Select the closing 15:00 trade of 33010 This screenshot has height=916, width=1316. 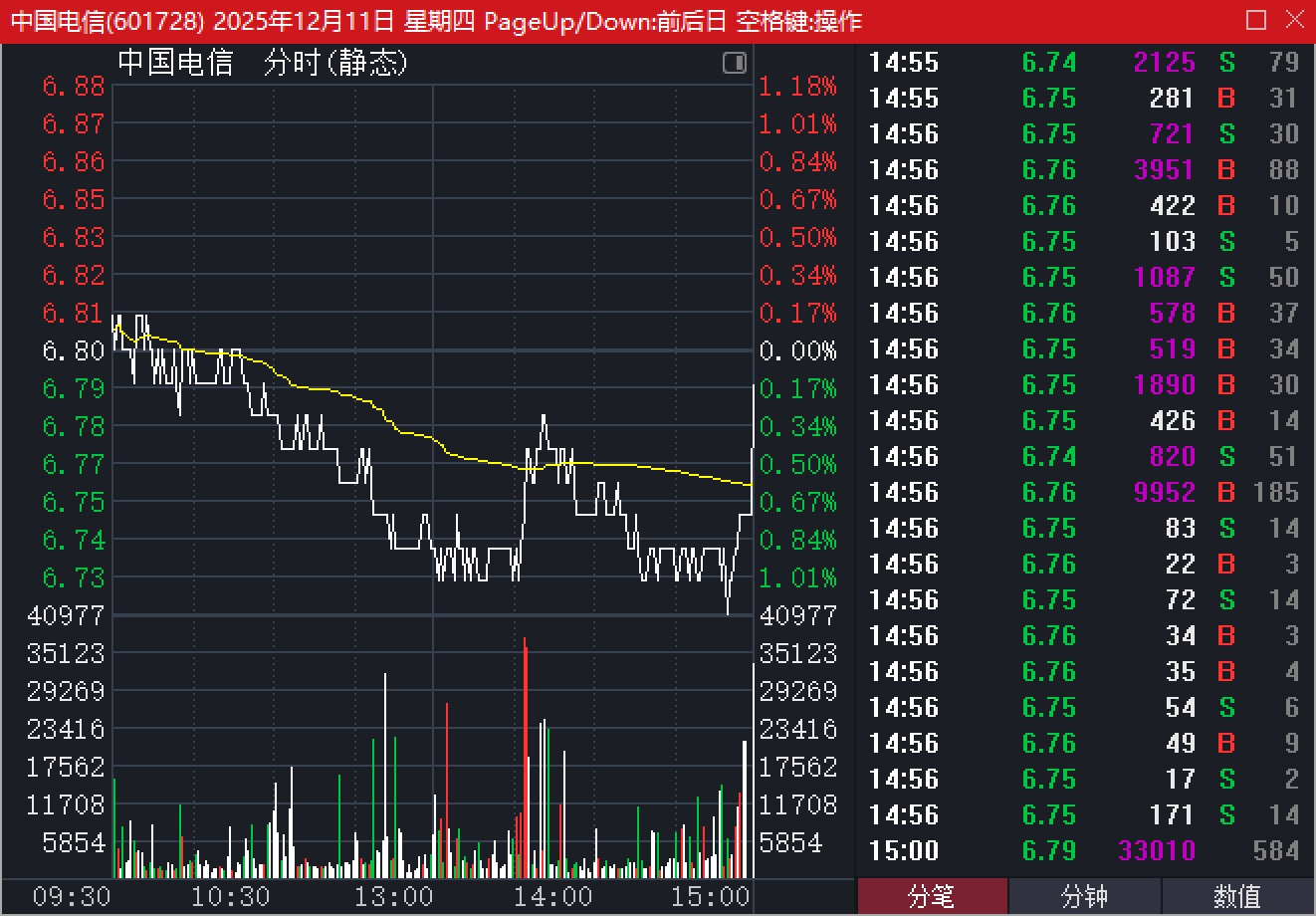pyautogui.click(x=1085, y=850)
